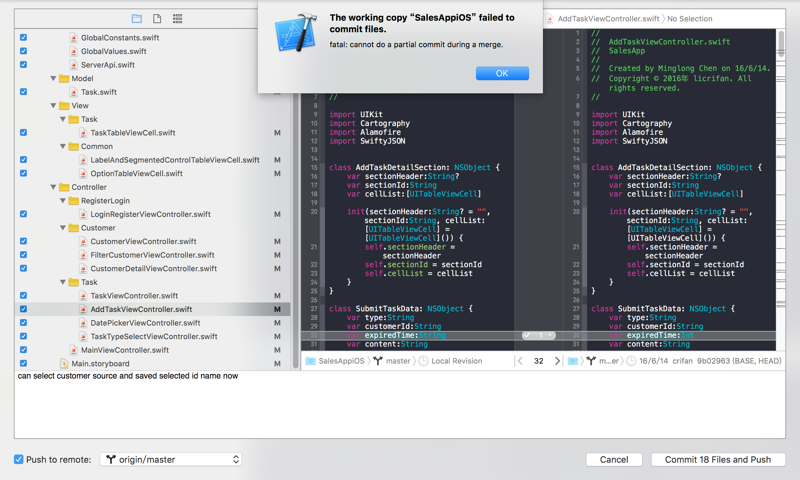Click 9b02963 (BASE, HEAD) revision item

pyautogui.click(x=739, y=361)
